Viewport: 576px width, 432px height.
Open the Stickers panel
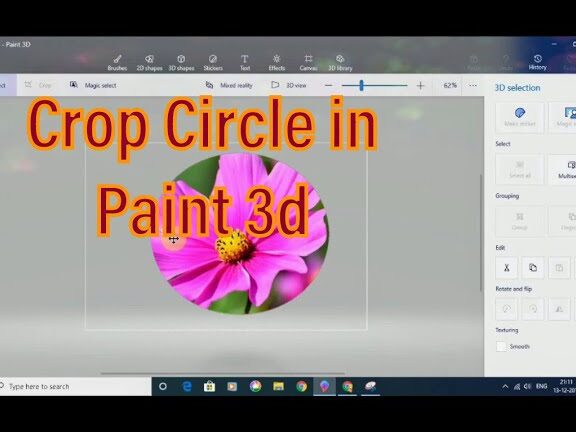213,62
